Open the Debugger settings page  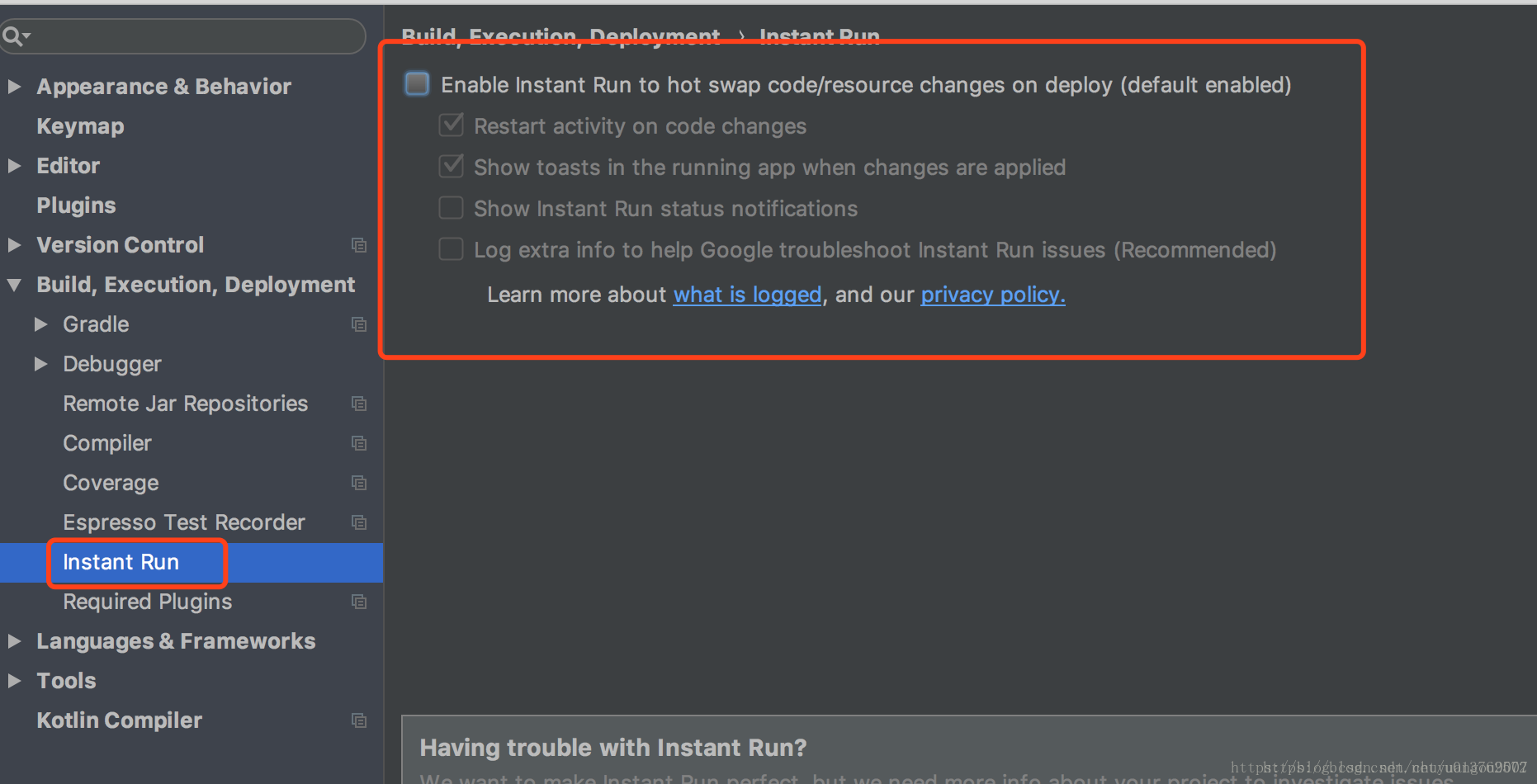112,364
